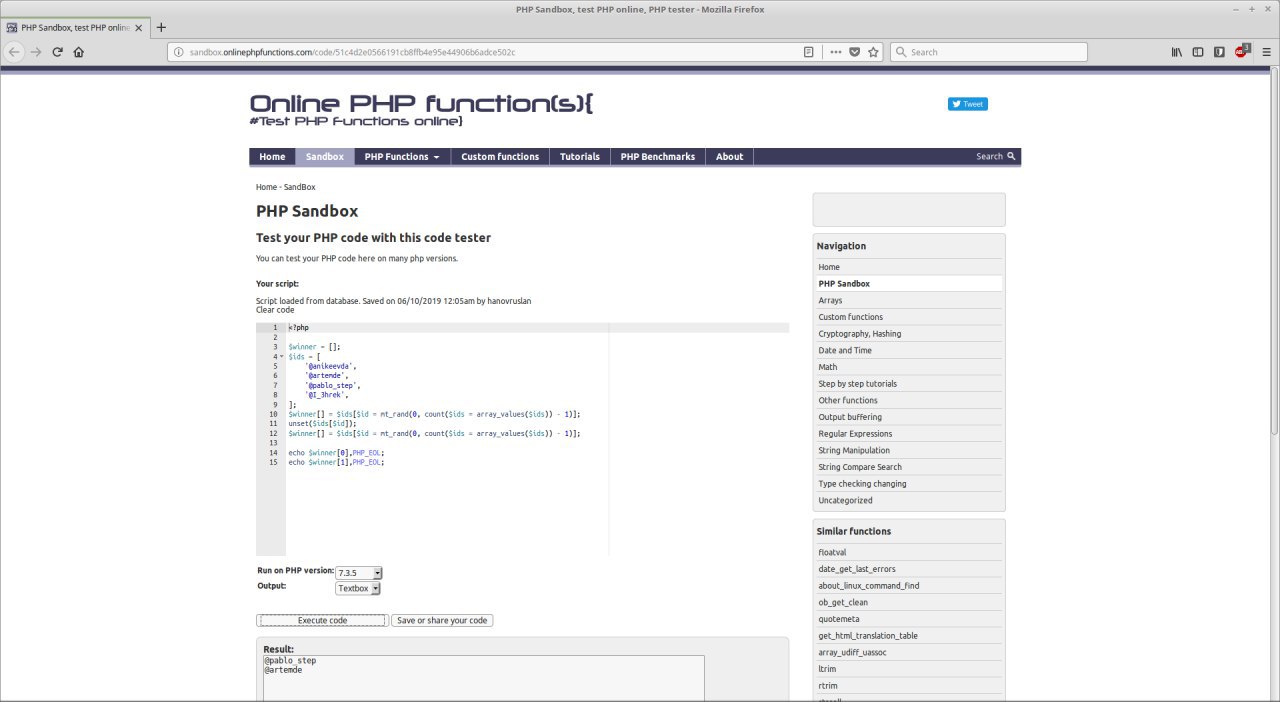Show site information icon in the address bar
Screen dimensions: 1280x702
pos(178,52)
